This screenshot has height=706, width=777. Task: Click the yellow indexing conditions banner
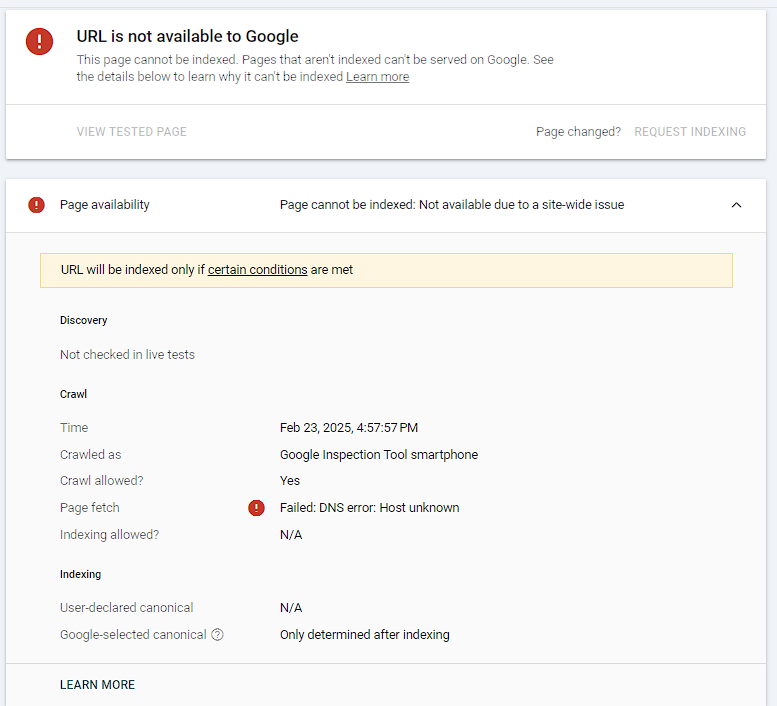click(500, 270)
